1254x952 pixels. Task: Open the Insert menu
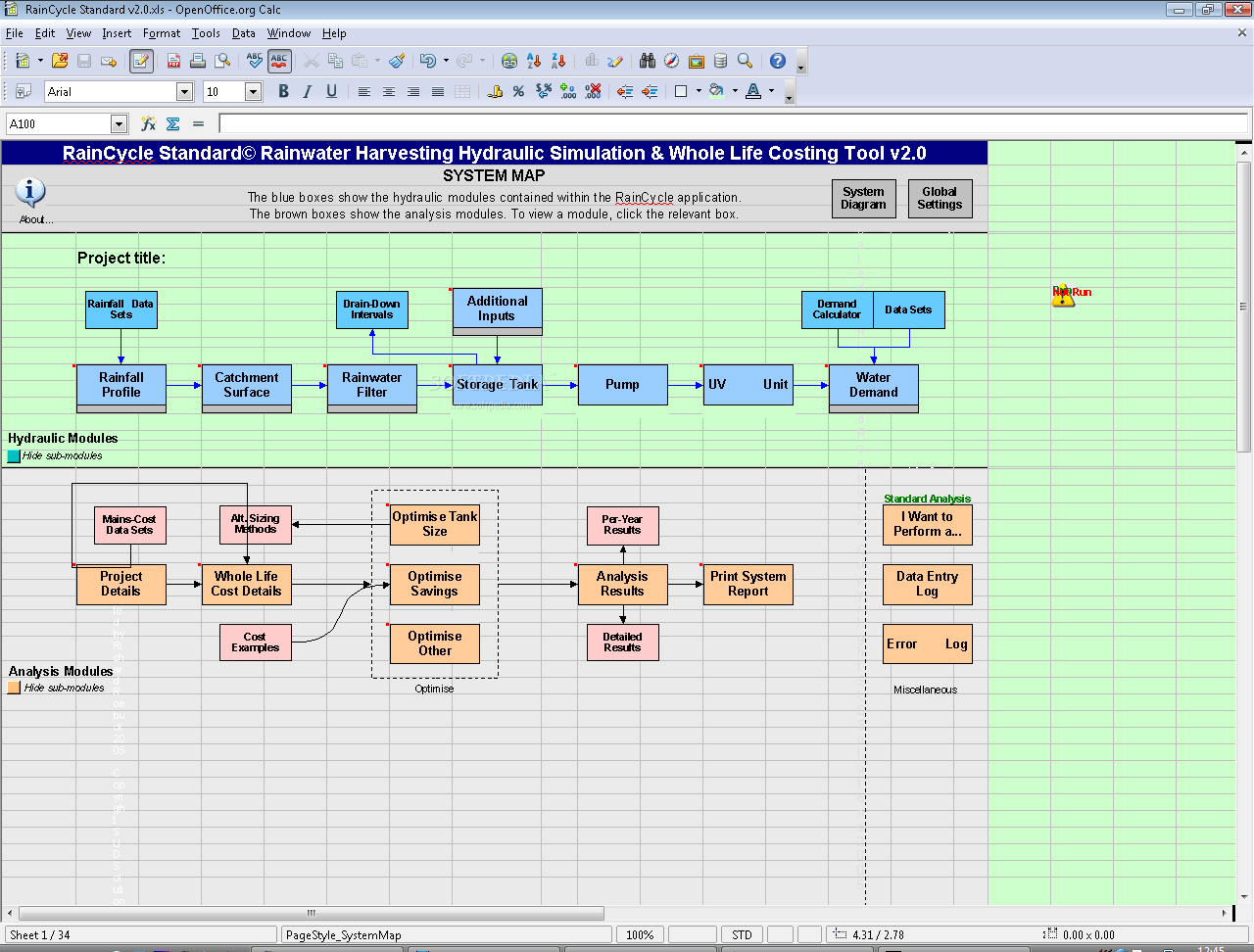pyautogui.click(x=117, y=33)
